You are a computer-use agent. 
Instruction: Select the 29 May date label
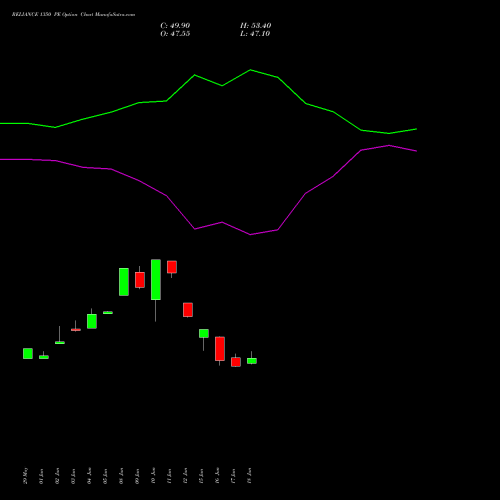point(26,476)
